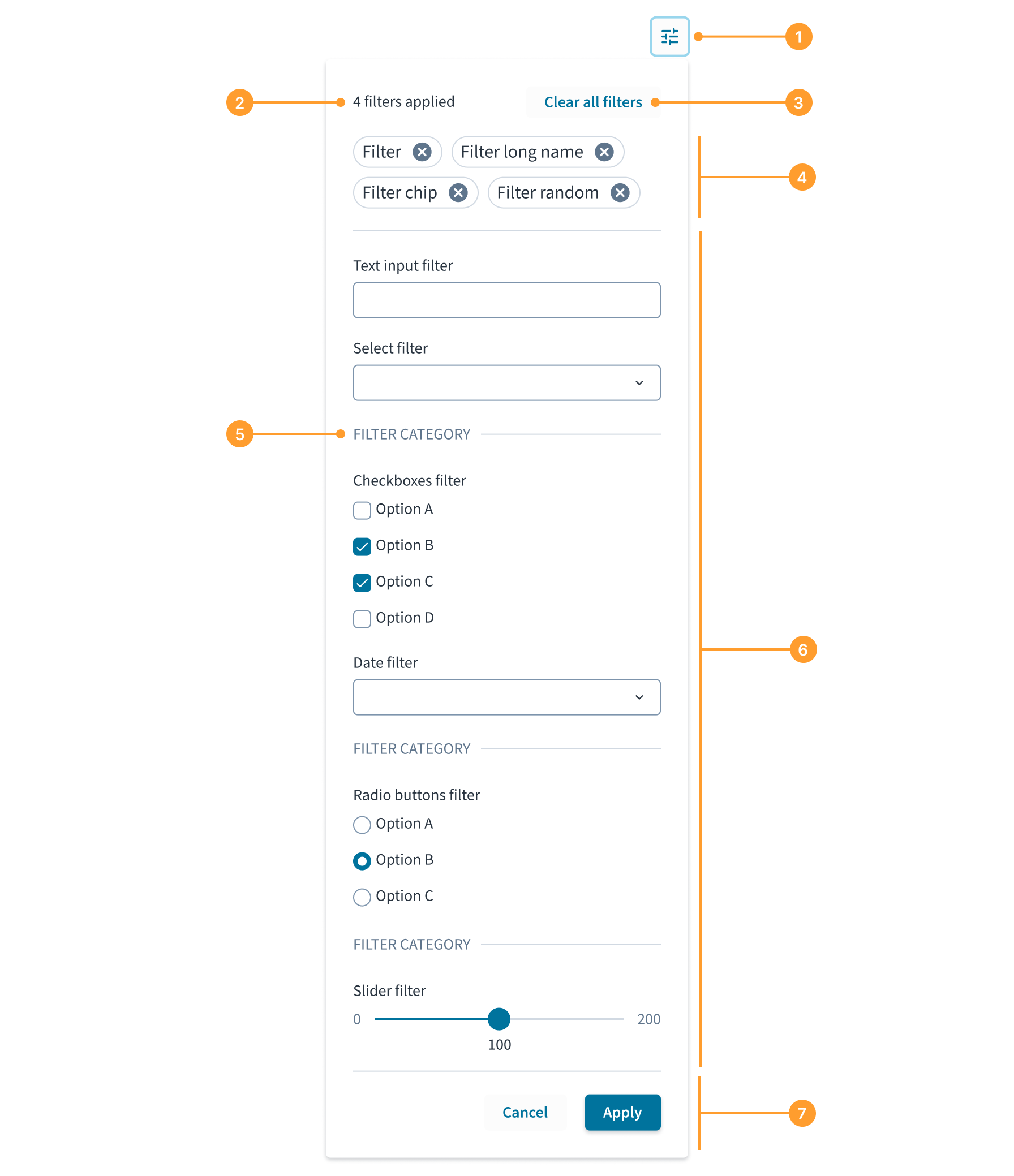Click Clear all filters link

coord(593,102)
